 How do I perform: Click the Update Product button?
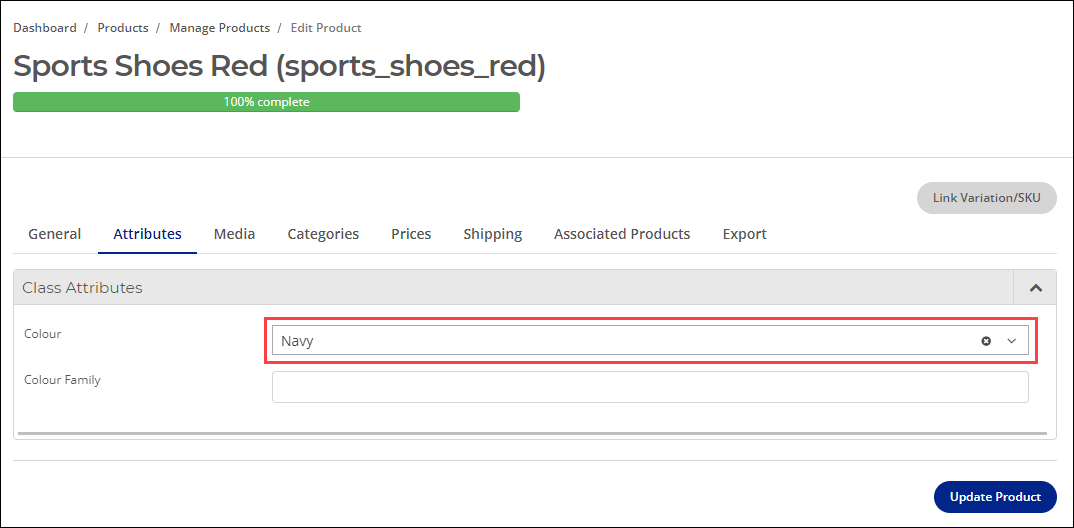click(995, 496)
